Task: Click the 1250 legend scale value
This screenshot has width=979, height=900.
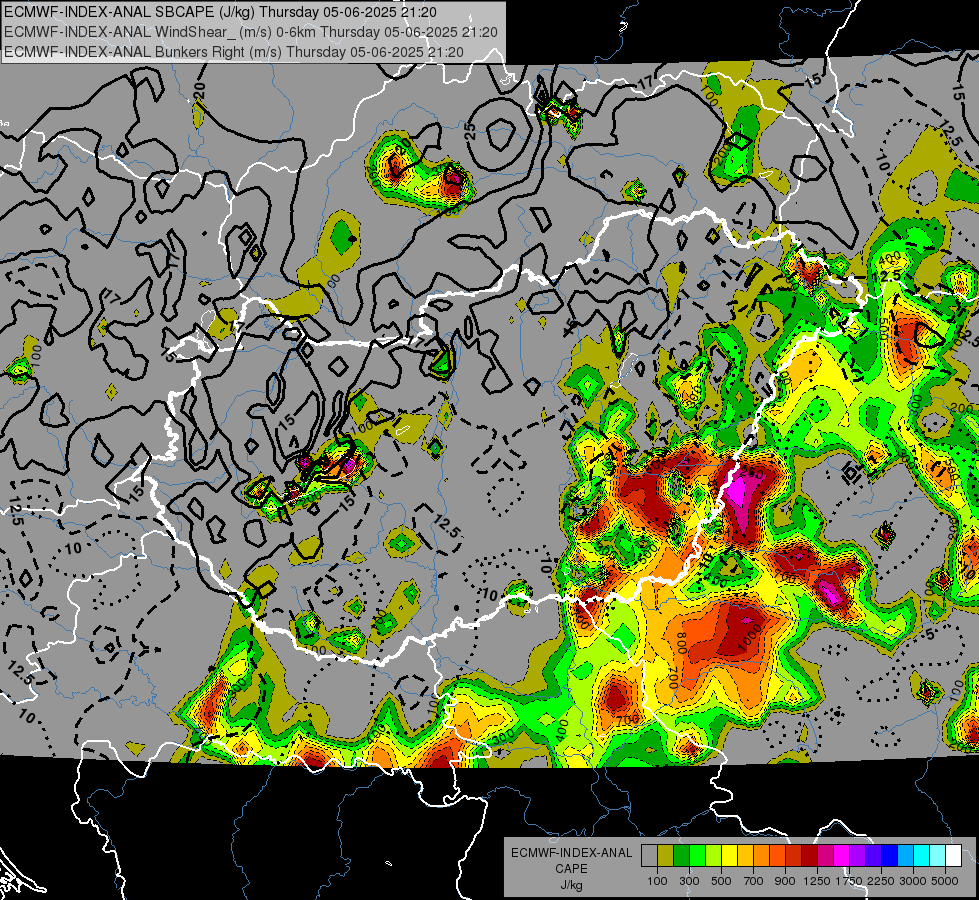Action: (817, 881)
